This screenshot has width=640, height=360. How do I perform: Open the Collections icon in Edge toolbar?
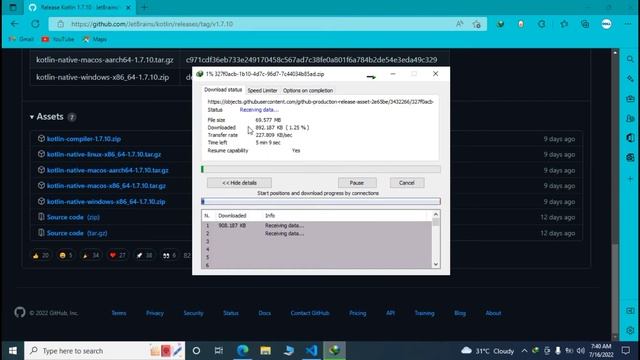tap(585, 24)
